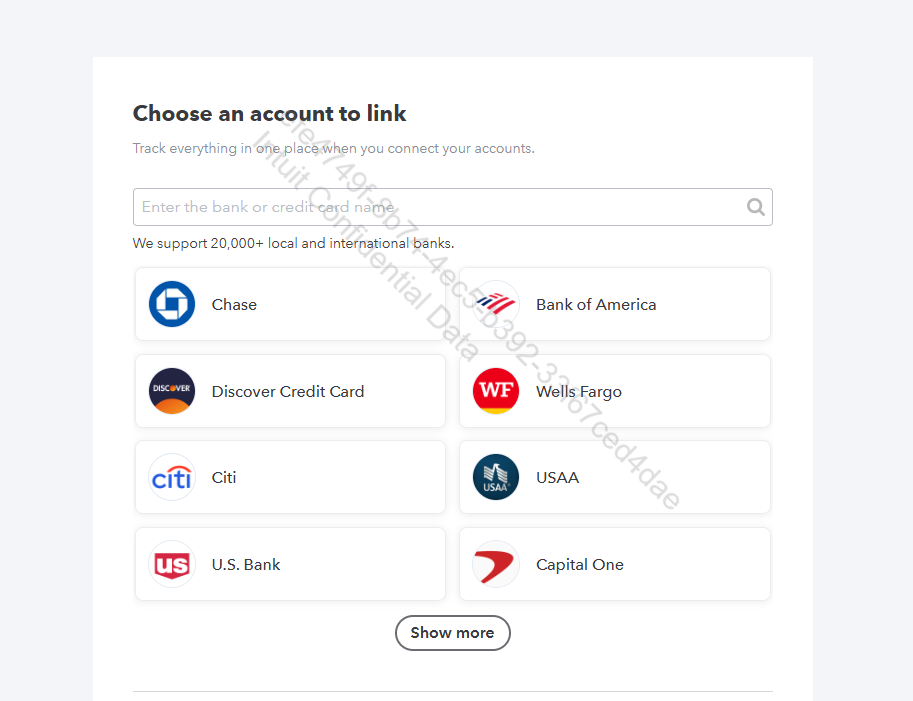The height and width of the screenshot is (701, 913).
Task: Link an account via the Chase label
Action: (234, 305)
